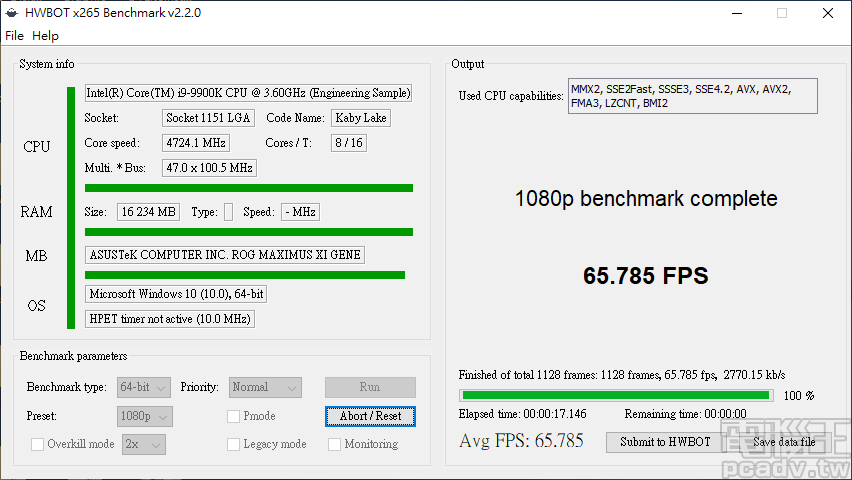The height and width of the screenshot is (480, 852).
Task: Click the Finished of total 1128 frames line
Action: pos(622,375)
